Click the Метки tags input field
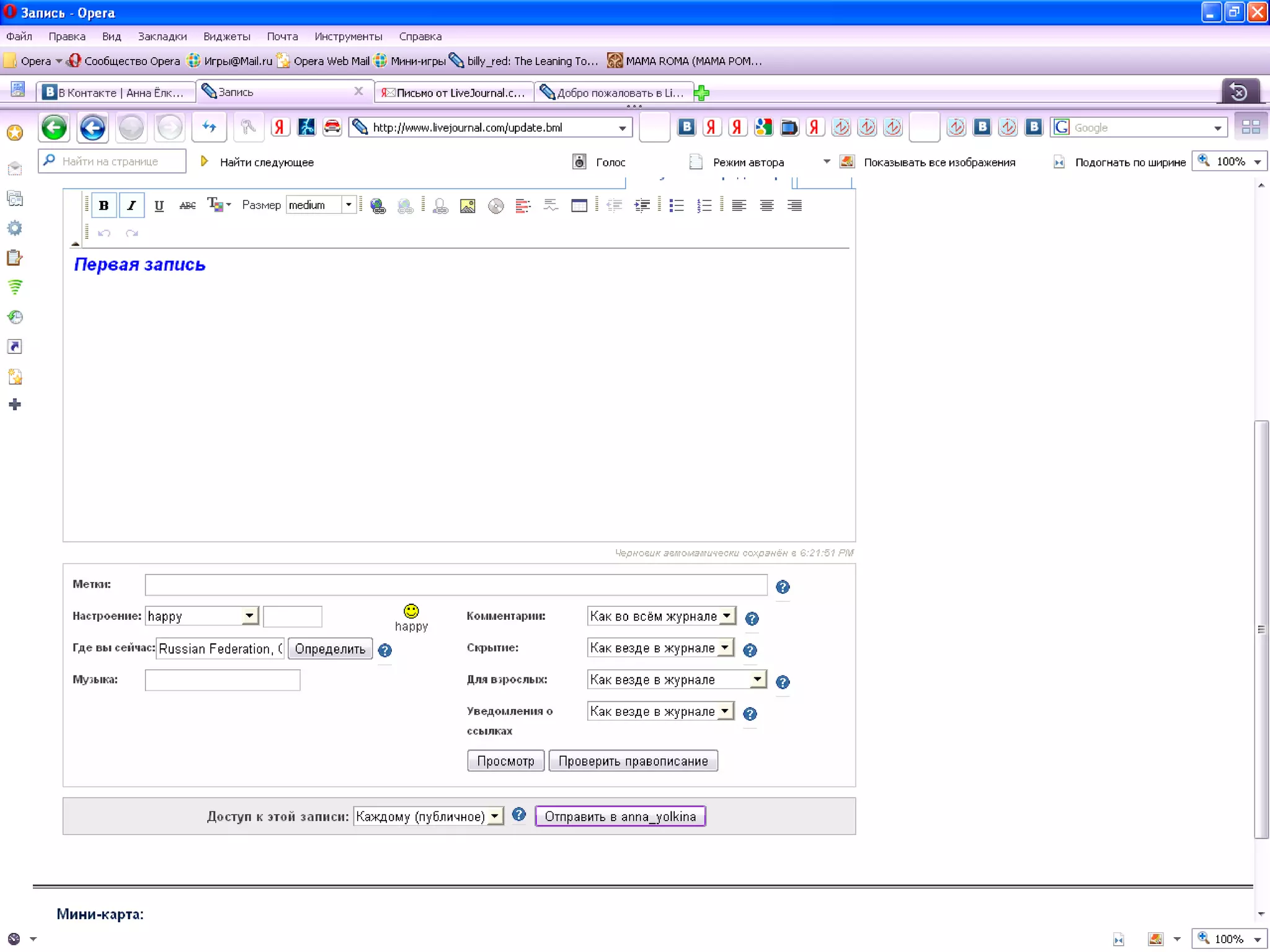Screen dimensions: 1270x952 [x=456, y=584]
